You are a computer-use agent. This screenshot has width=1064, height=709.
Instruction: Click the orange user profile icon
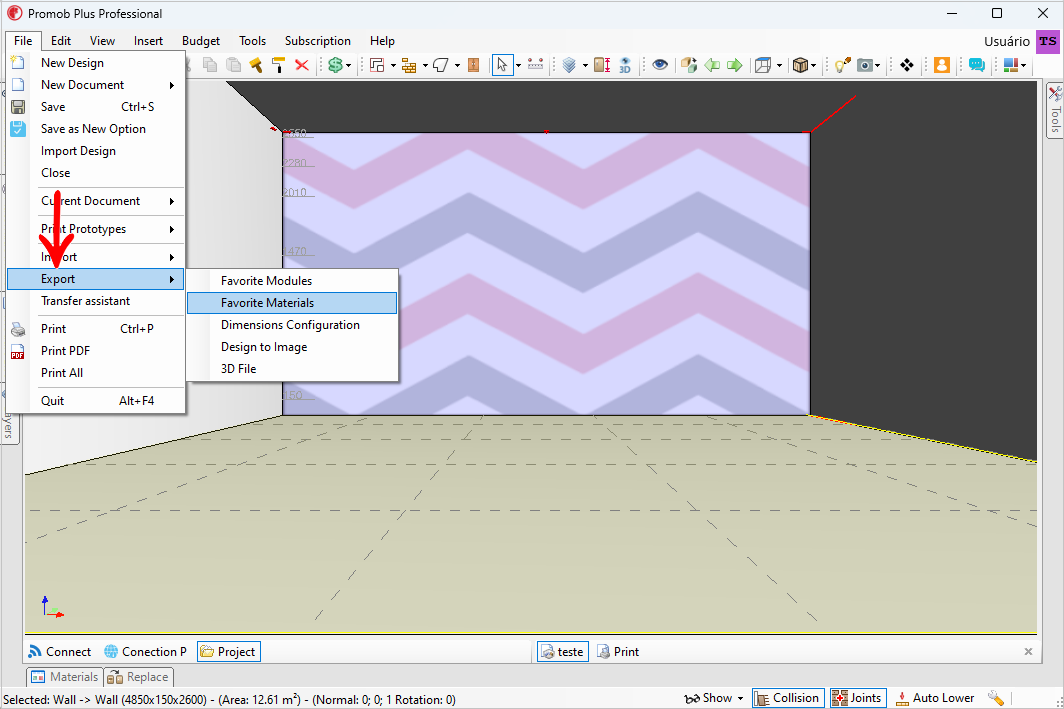[942, 65]
